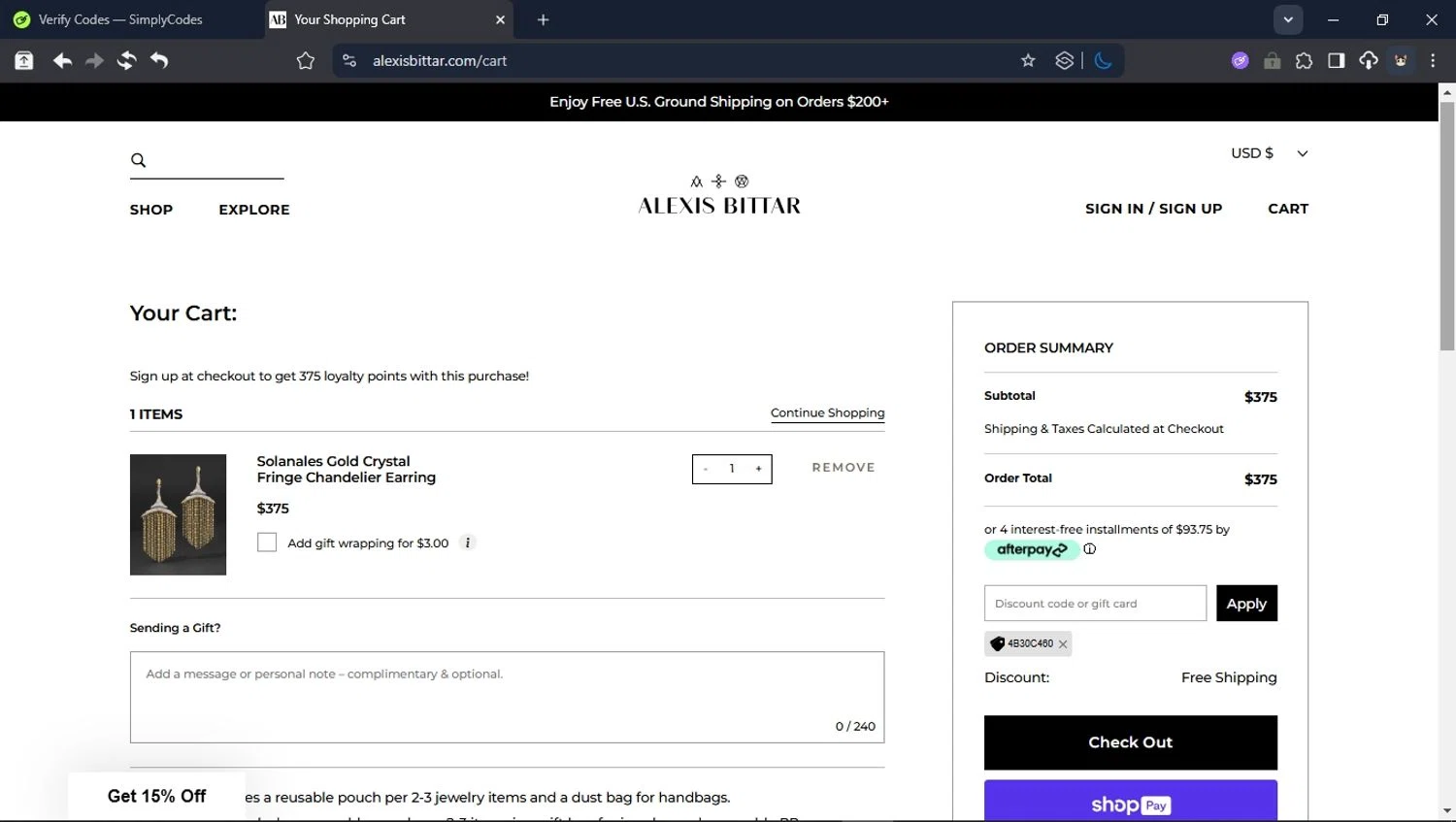Click the gift message text area
This screenshot has height=822, width=1456.
[507, 697]
